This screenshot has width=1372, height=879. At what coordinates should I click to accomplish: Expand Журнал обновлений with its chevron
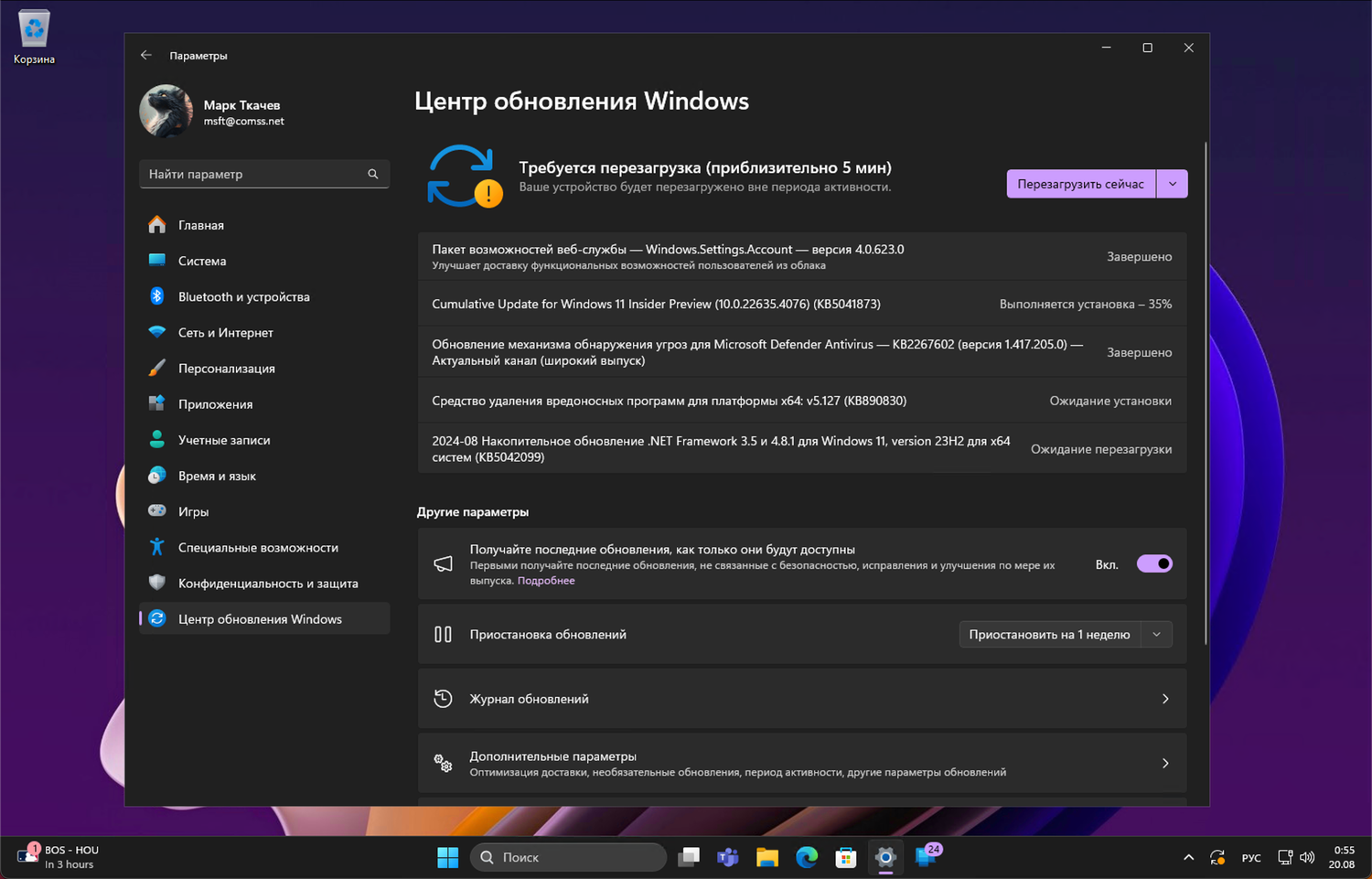pyautogui.click(x=1165, y=699)
